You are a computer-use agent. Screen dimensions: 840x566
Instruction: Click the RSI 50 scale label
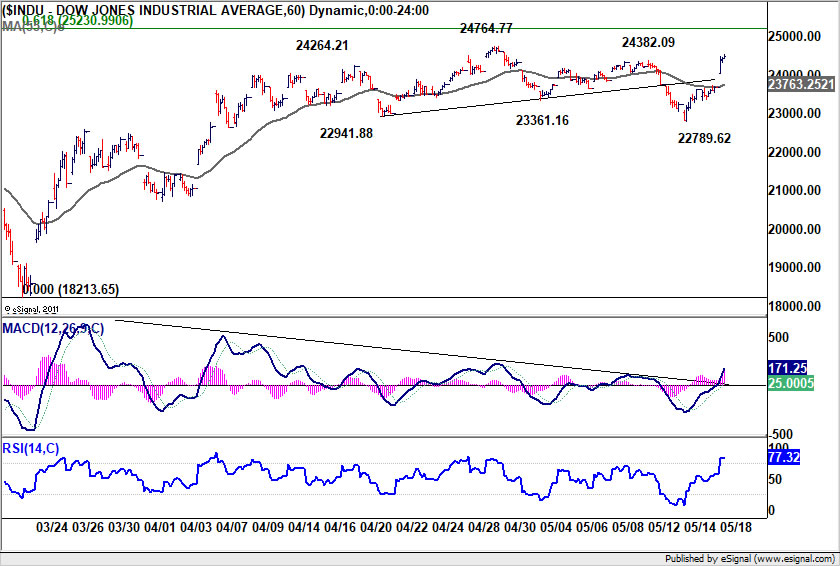(776, 479)
